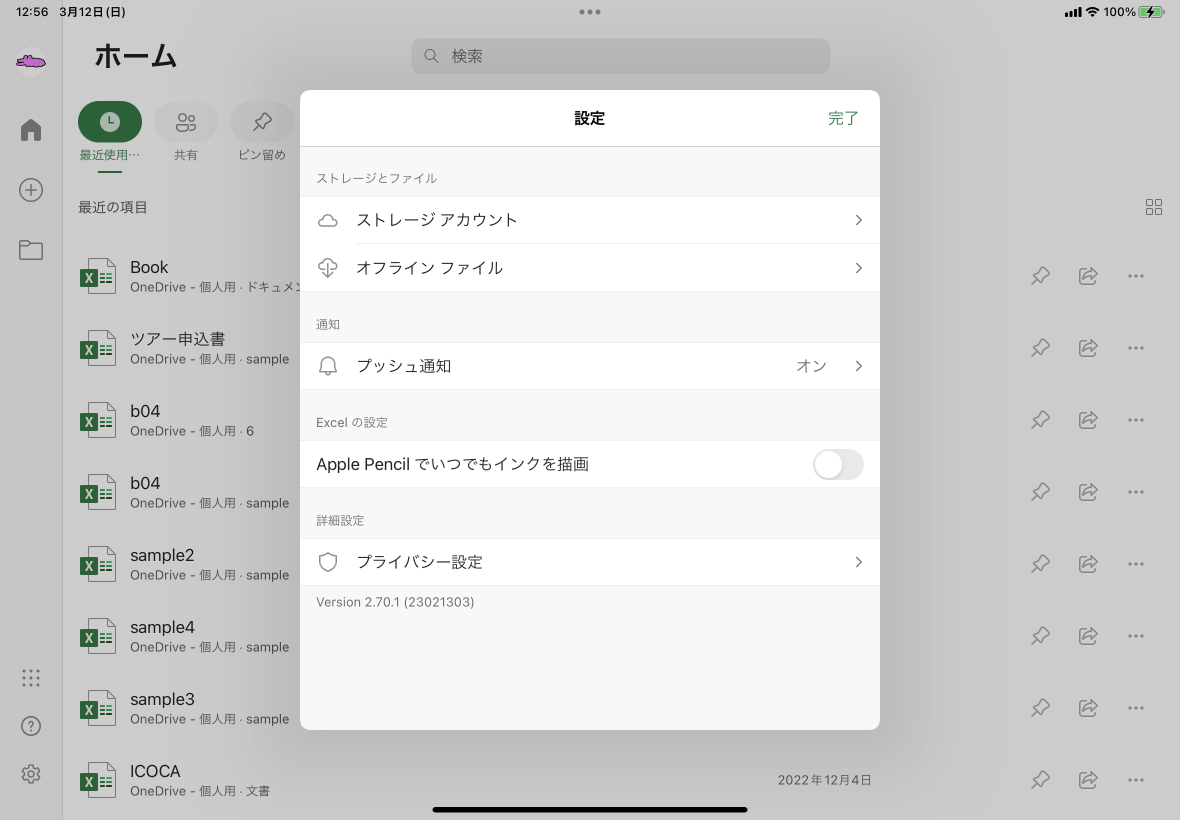Expand プッシュ通知 chevron
1180x820 pixels.
pos(858,366)
